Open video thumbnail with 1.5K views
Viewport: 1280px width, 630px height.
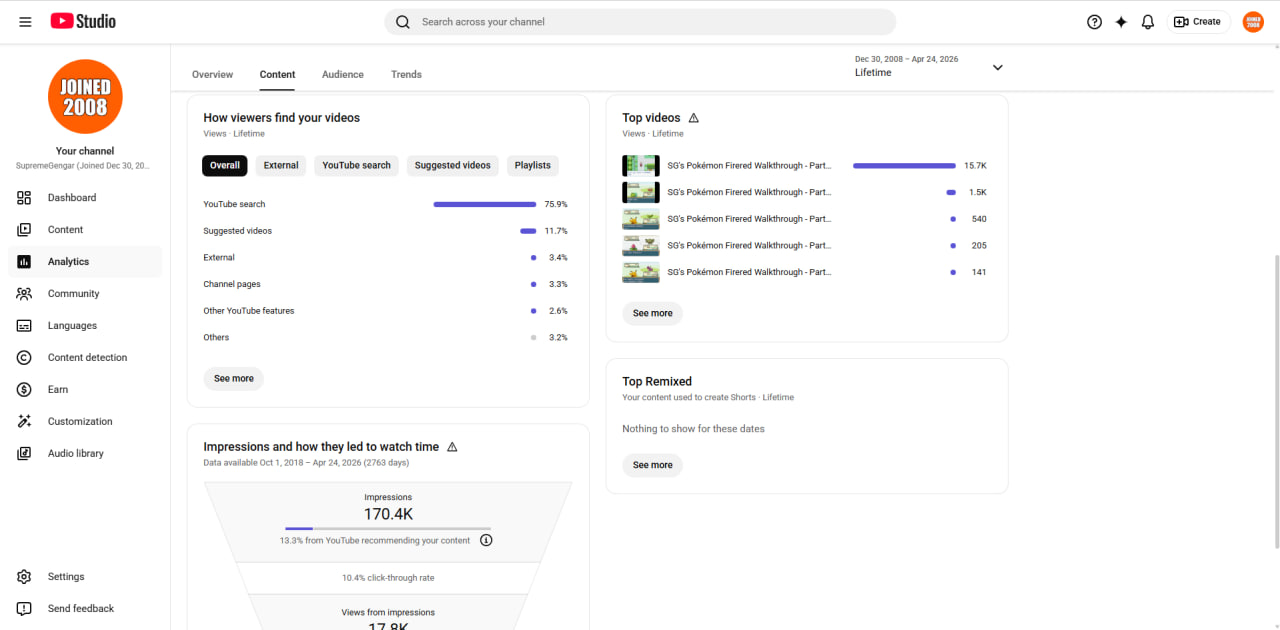tap(641, 192)
